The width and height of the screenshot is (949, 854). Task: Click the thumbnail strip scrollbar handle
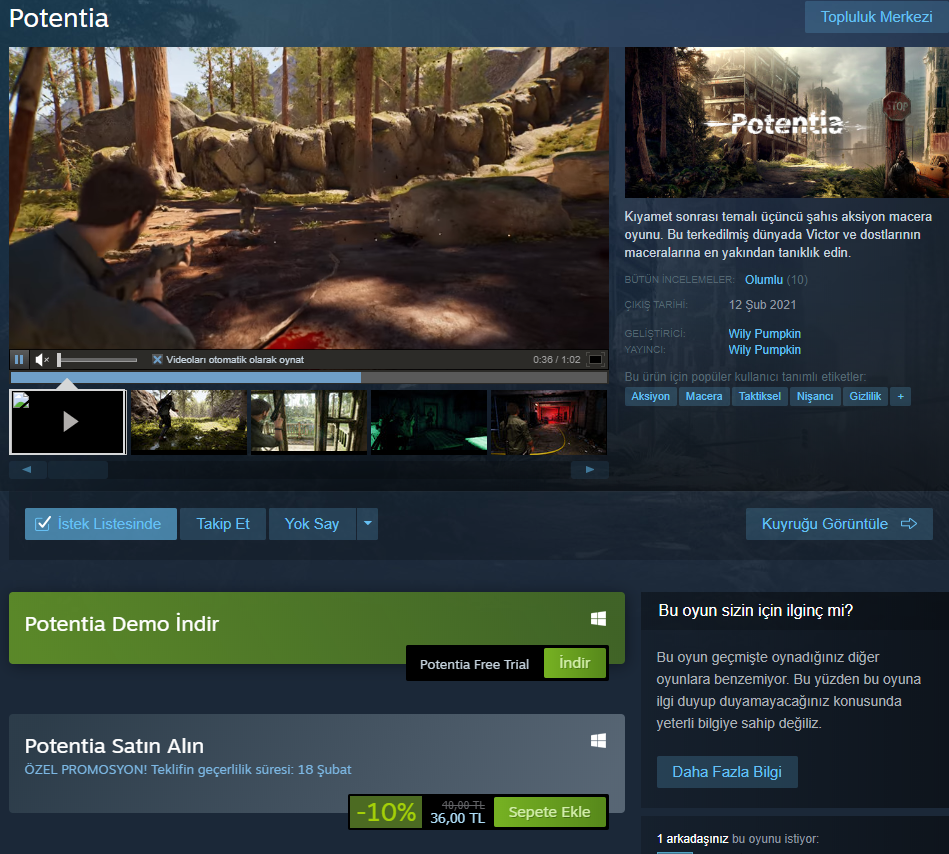pos(78,470)
